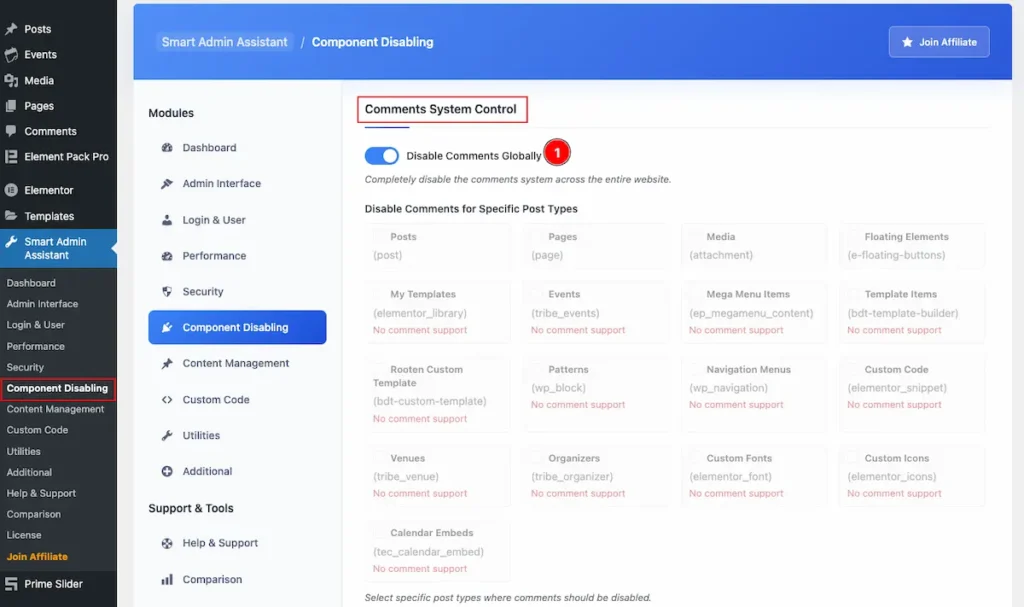Screen dimensions: 1024x607
Task: Open Comparison in WordPress submenu
Action: tap(34, 514)
